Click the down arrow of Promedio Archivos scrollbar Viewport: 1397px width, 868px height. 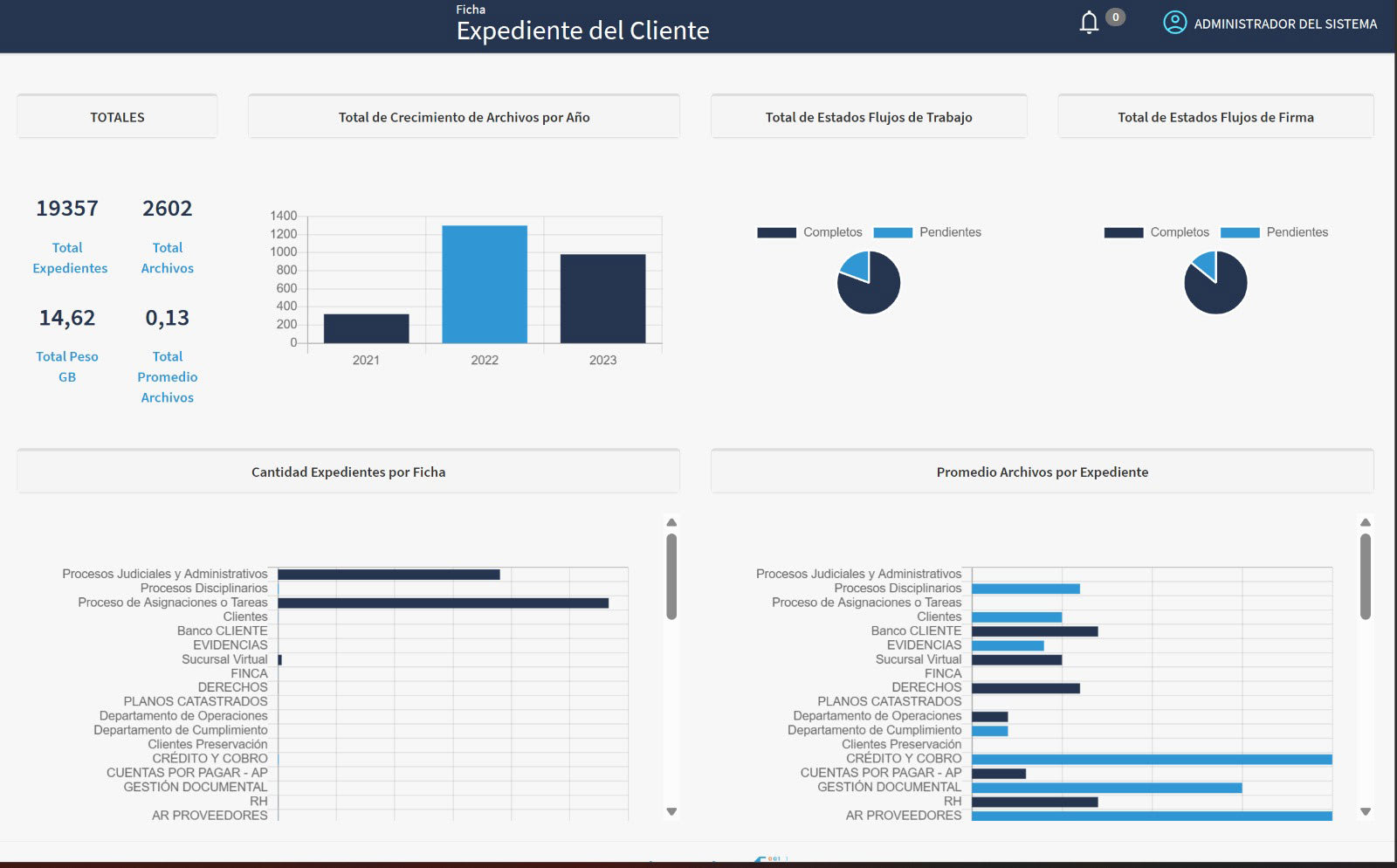(1366, 811)
